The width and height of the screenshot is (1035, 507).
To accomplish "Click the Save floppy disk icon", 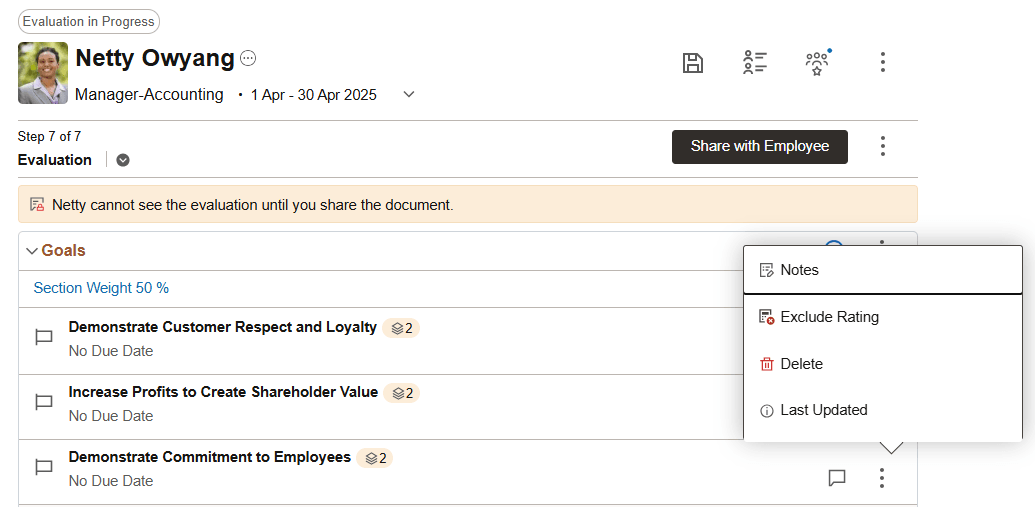I will tap(692, 63).
